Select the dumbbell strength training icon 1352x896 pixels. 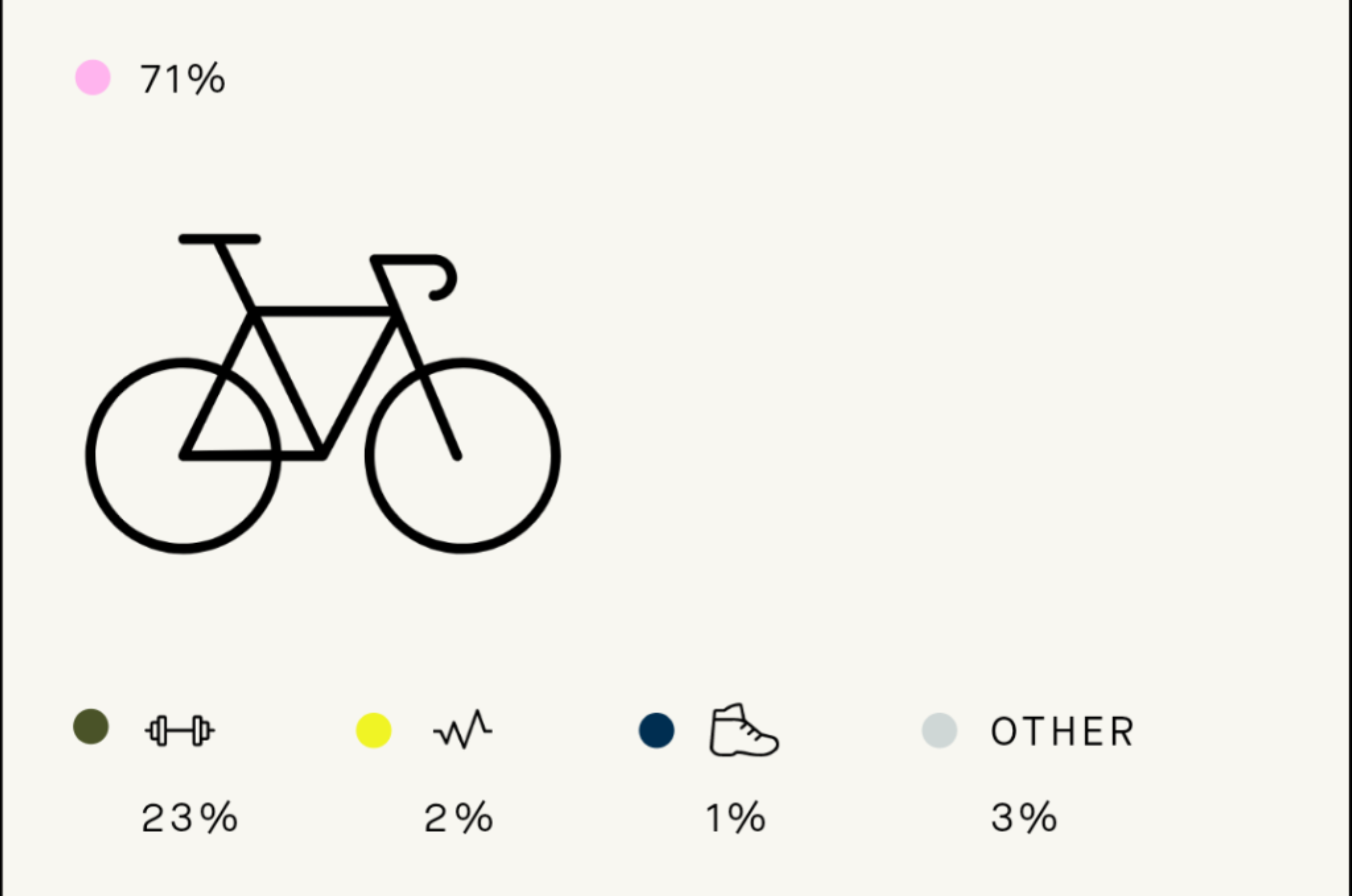(179, 731)
